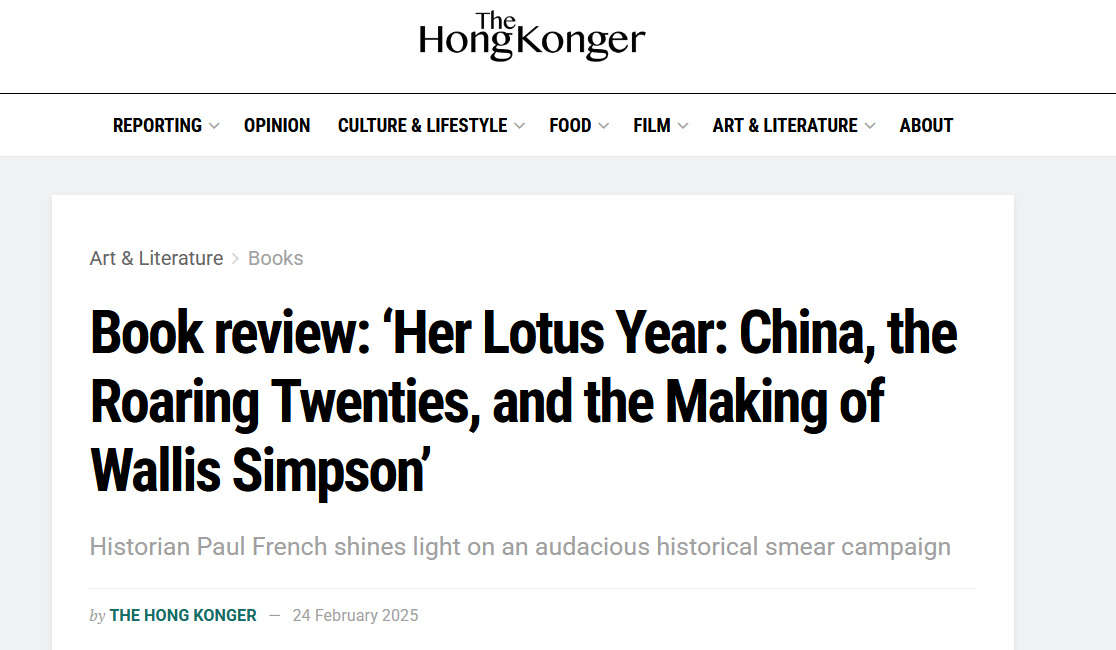Image resolution: width=1116 pixels, height=650 pixels.
Task: Click the breadcrumb separator arrow before Books
Action: click(236, 259)
